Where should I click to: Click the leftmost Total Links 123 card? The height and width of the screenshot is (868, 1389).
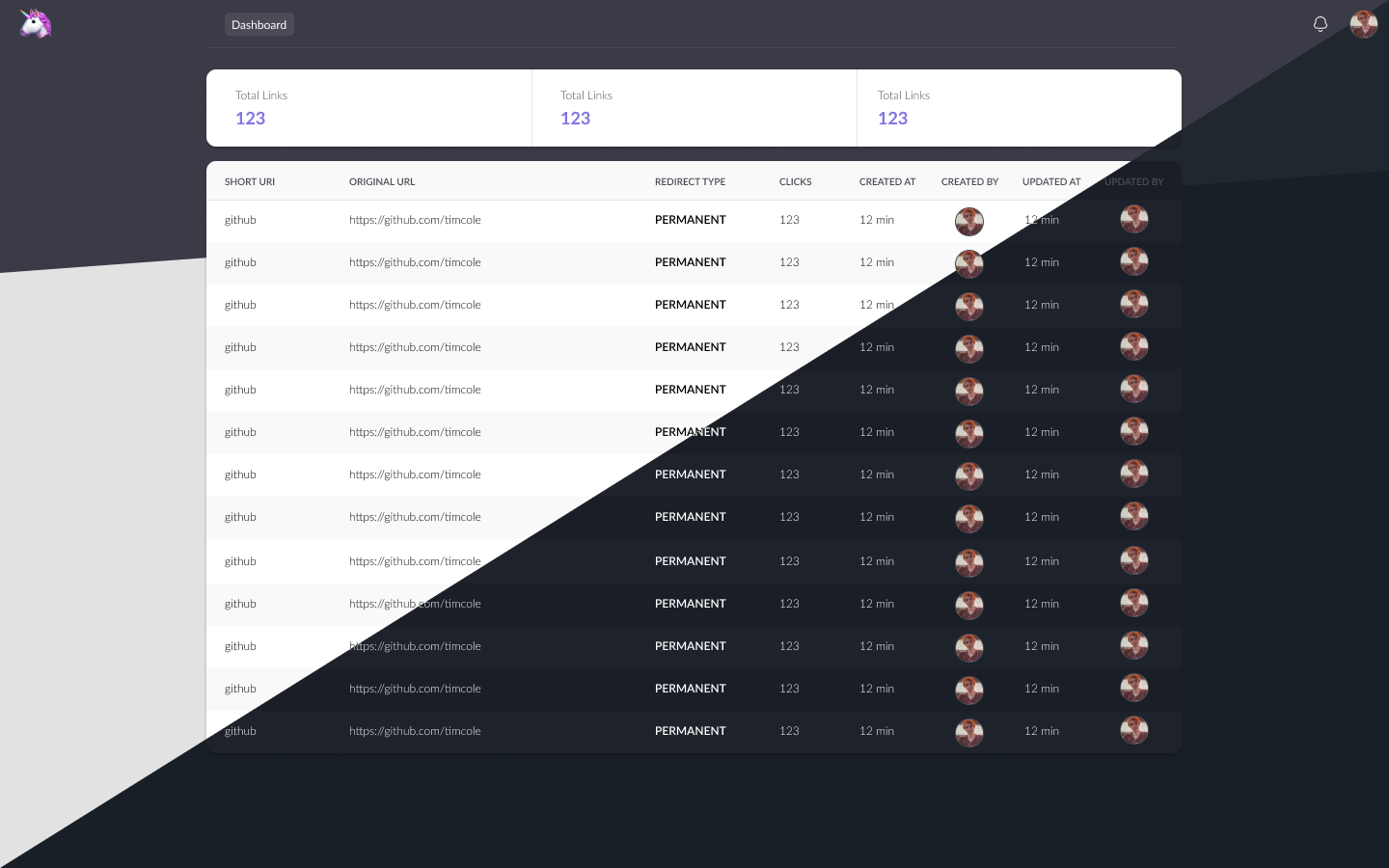(x=369, y=108)
